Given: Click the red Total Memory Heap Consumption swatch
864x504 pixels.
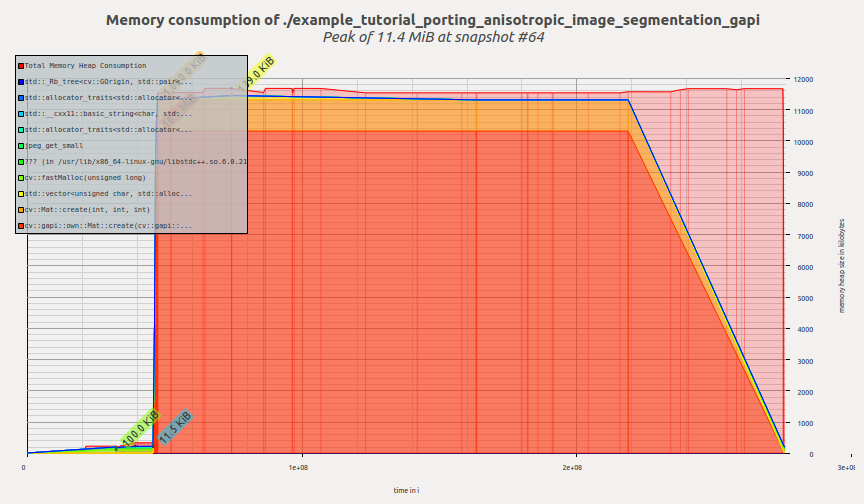Looking at the screenshot, I should tap(21, 66).
